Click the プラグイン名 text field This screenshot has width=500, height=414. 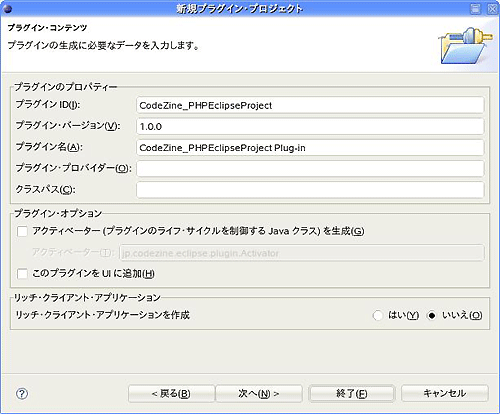[x=310, y=148]
